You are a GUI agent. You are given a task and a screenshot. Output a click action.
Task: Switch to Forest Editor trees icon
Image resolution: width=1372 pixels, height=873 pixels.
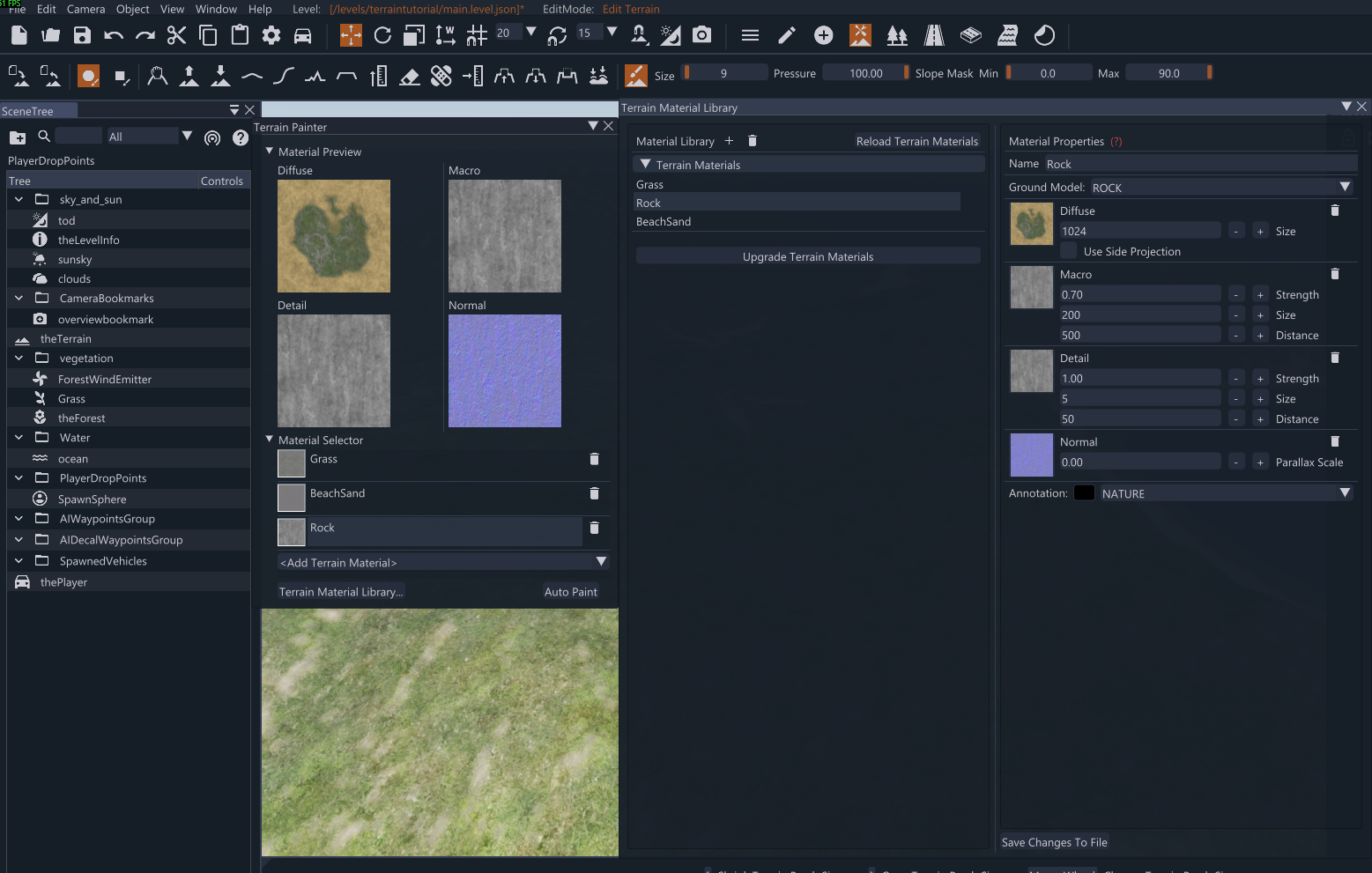coord(897,35)
